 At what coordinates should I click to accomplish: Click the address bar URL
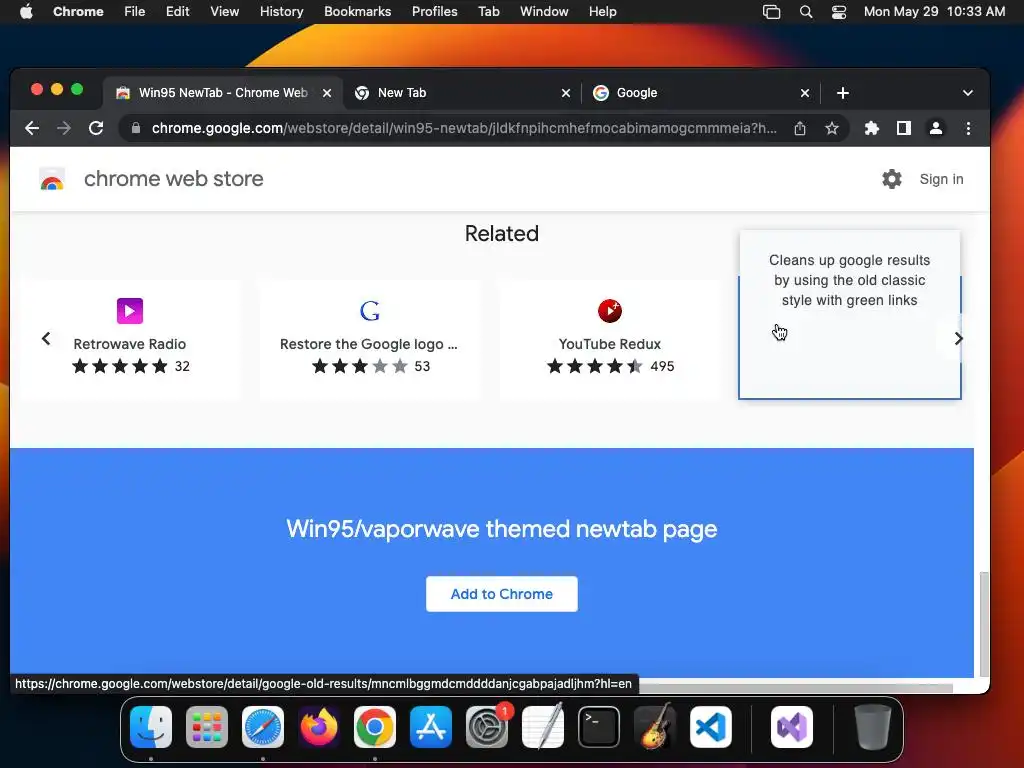click(x=464, y=128)
